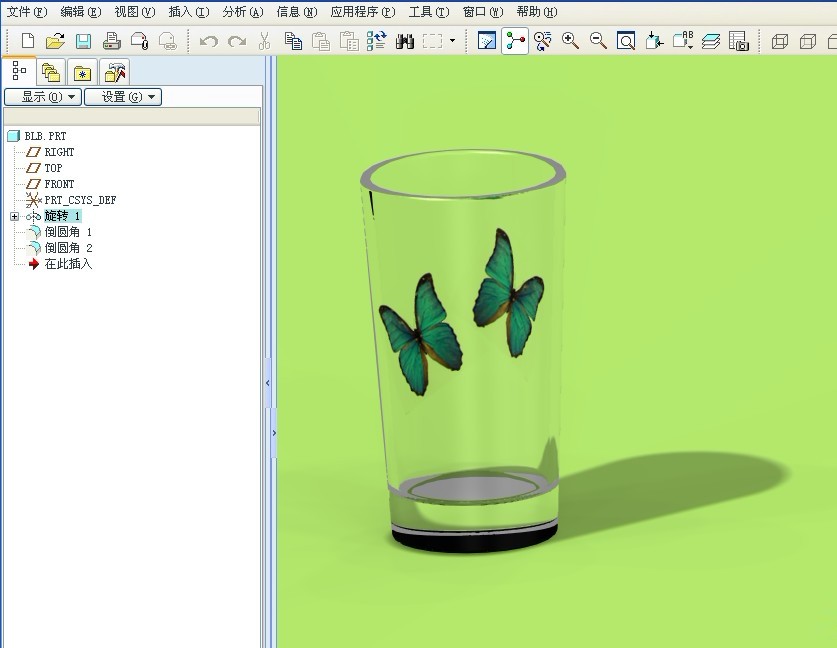Click the send-as-mail-attachment icon beside the printer
This screenshot has width=837, height=648.
139,41
